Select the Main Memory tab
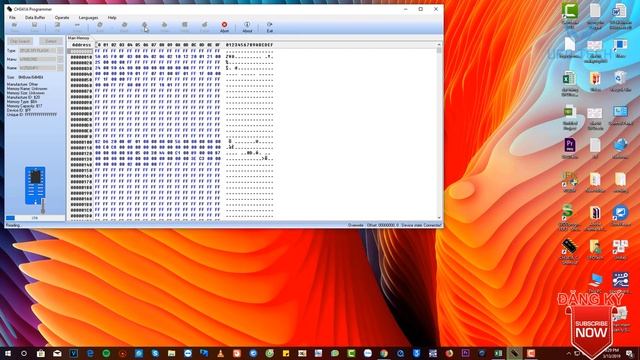The width and height of the screenshot is (640, 360). click(78, 38)
